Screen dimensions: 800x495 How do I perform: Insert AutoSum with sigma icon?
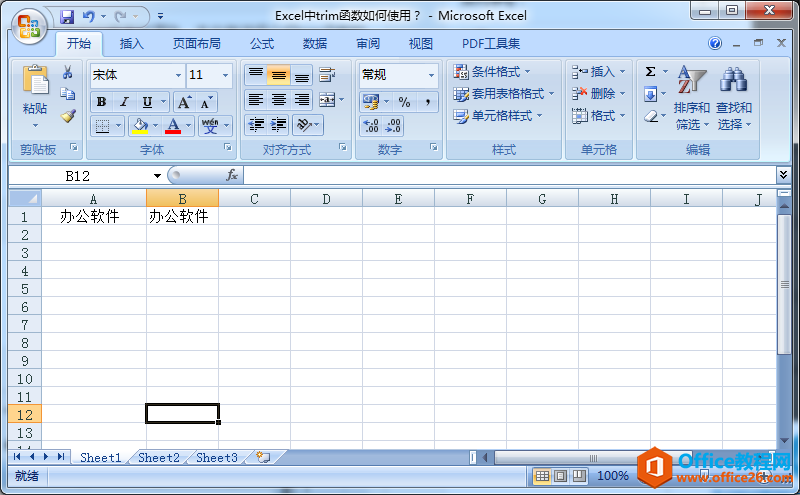pyautogui.click(x=651, y=71)
